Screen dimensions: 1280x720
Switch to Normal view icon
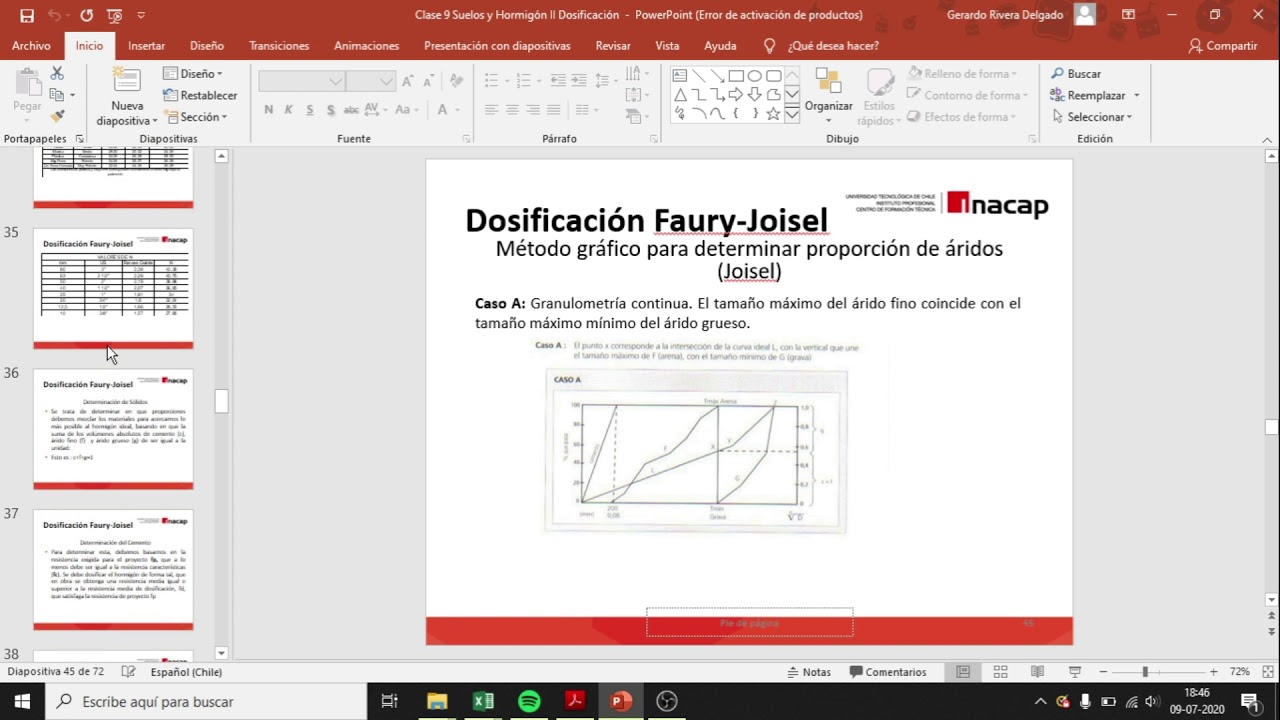[963, 672]
